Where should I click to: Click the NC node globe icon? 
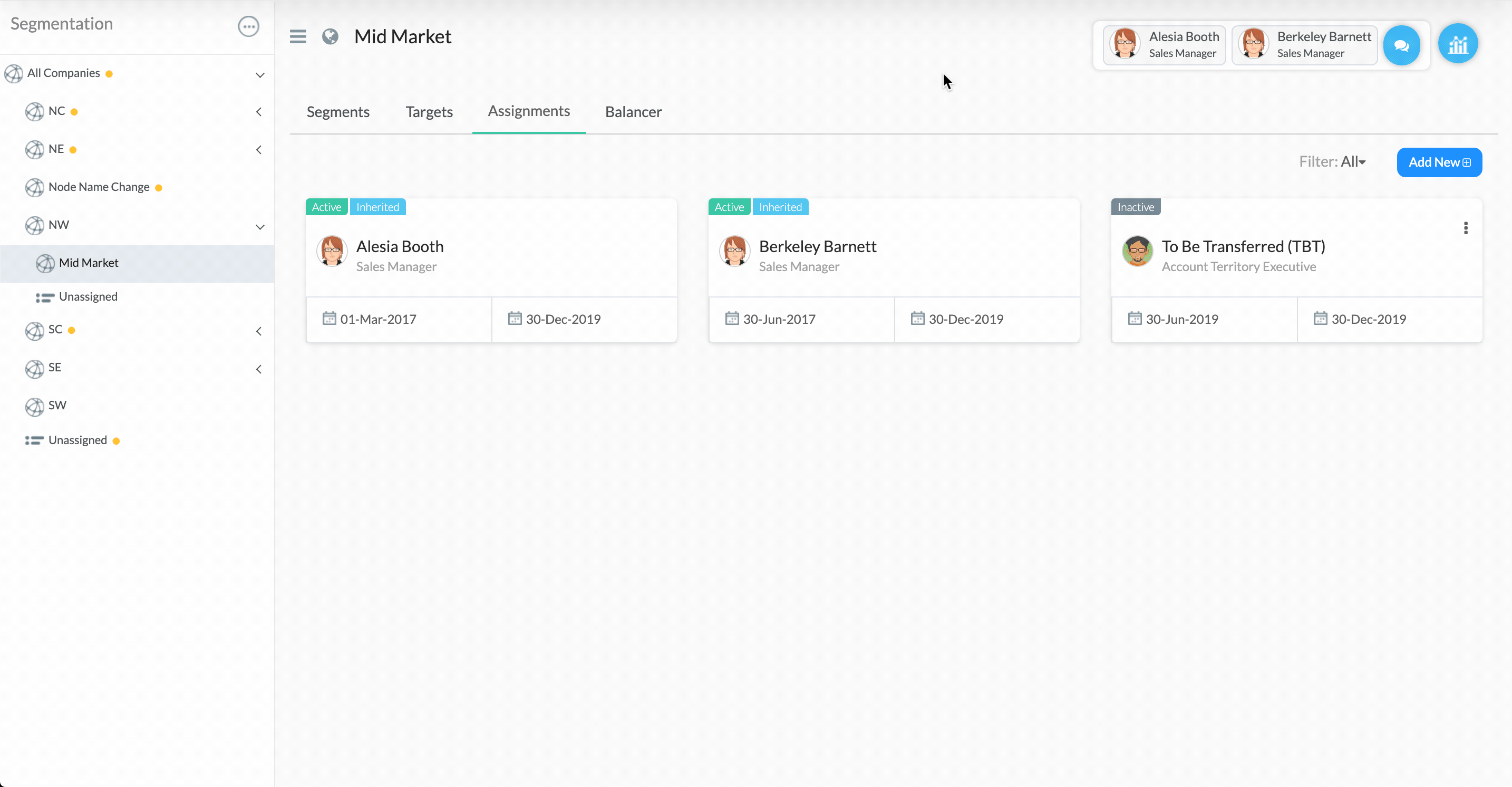coord(35,112)
